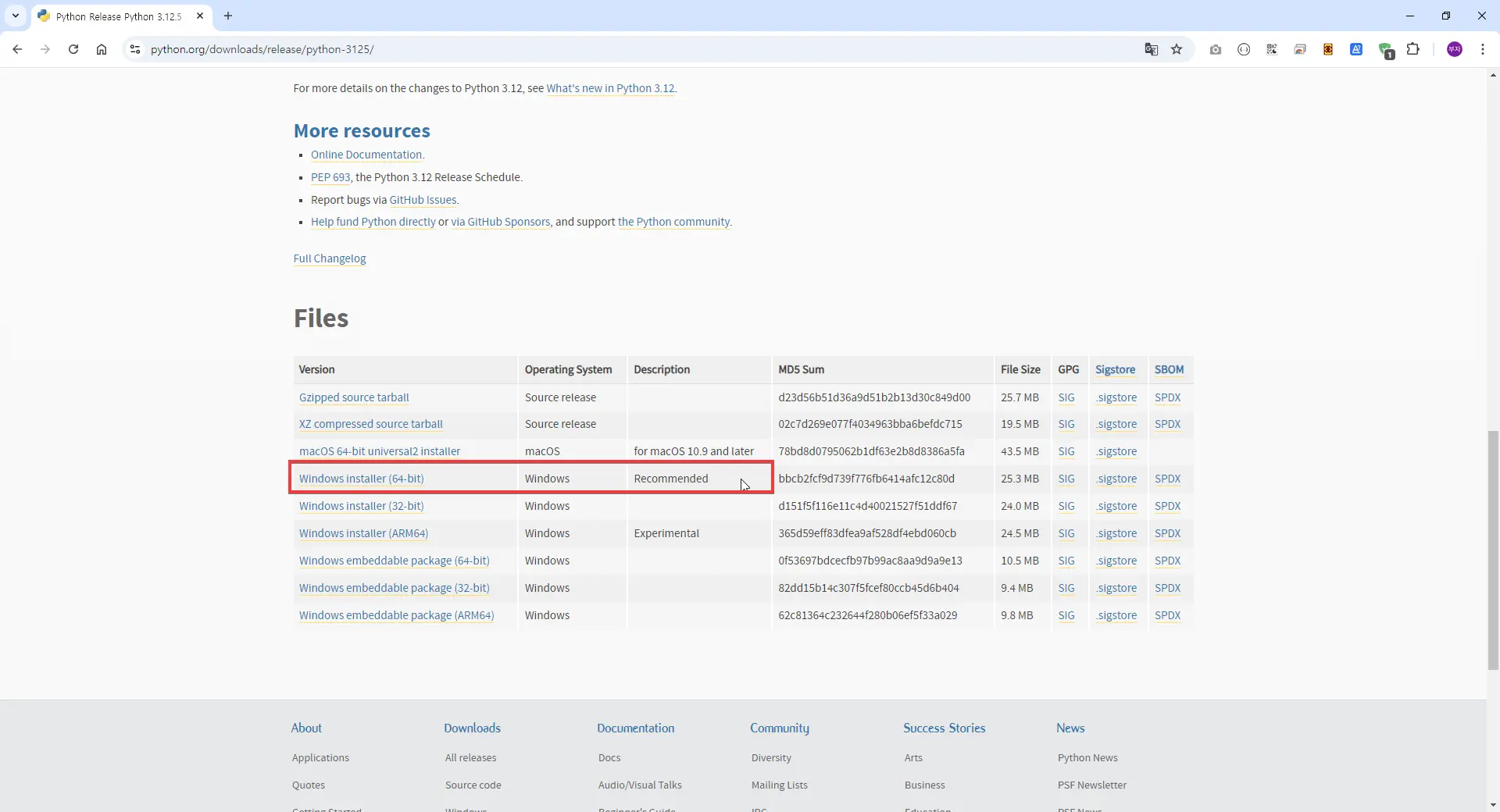This screenshot has height=812, width=1500.
Task: Open the browser home page
Action: (x=102, y=49)
